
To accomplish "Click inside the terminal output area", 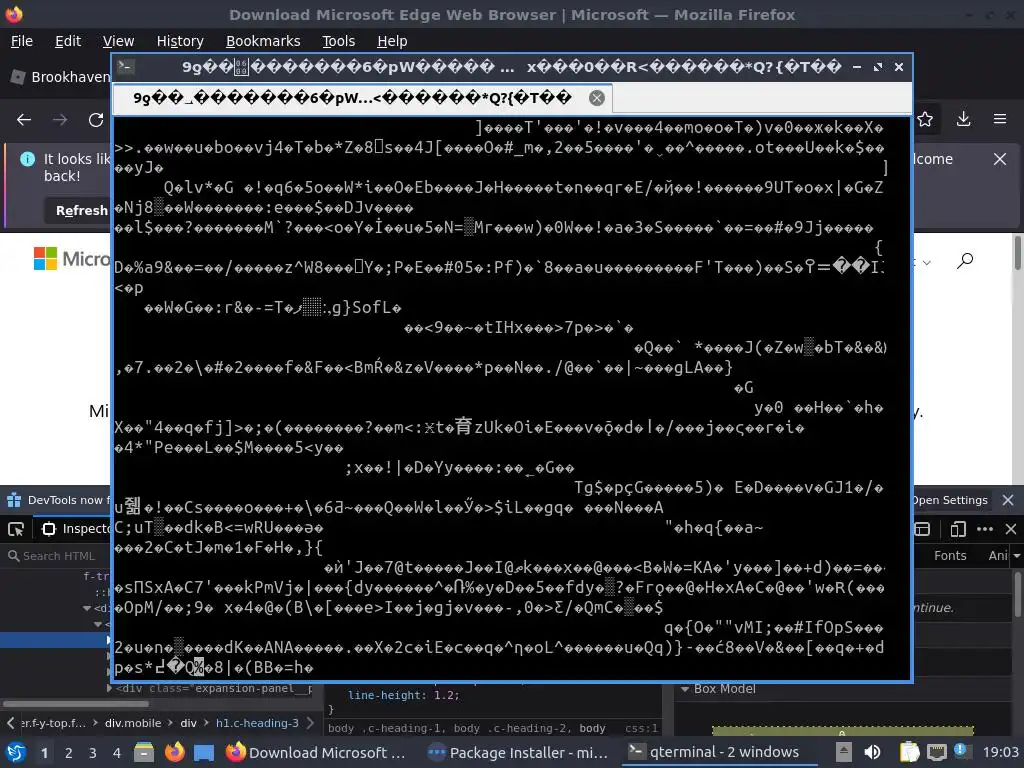I will coord(512,397).
